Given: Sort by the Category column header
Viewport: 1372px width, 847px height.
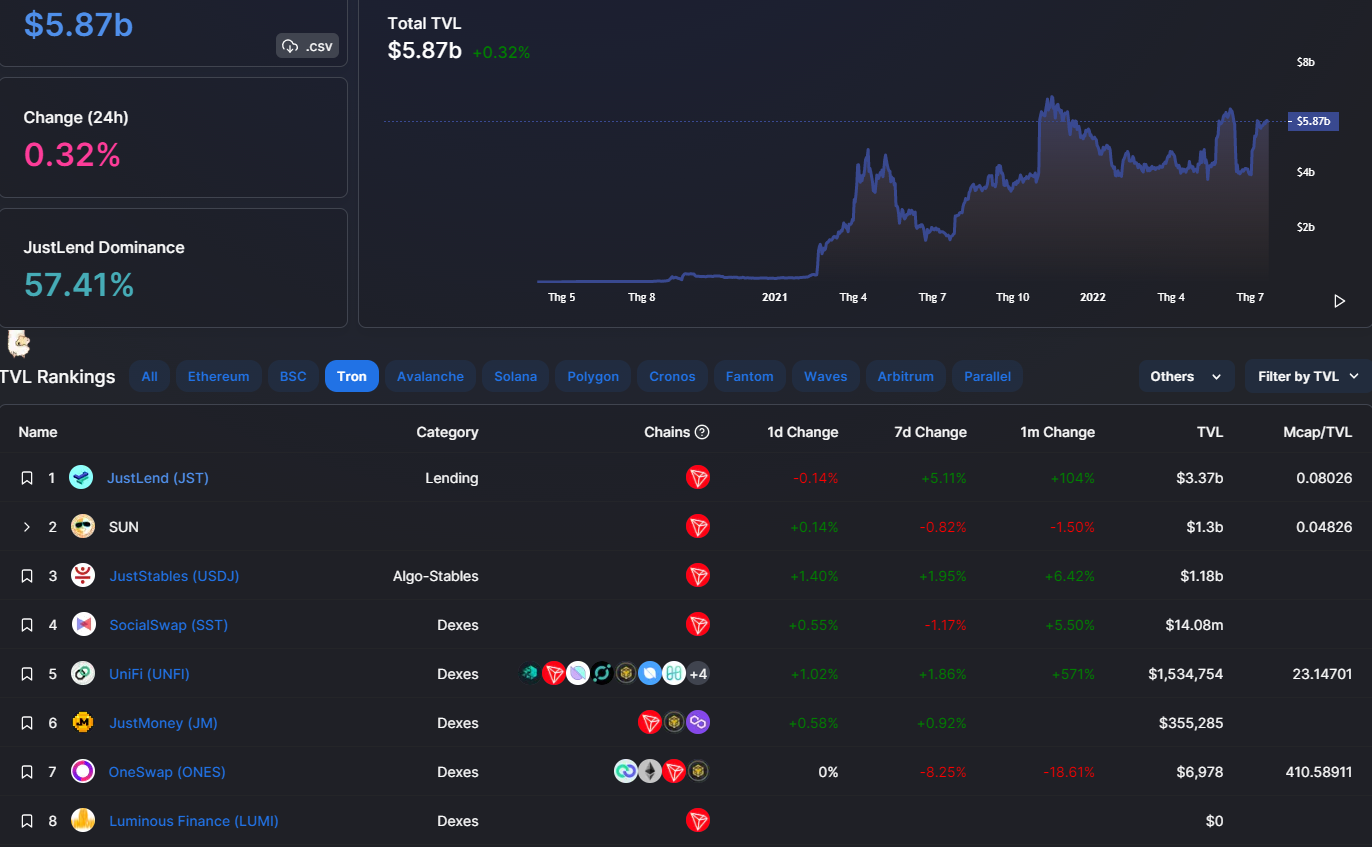Looking at the screenshot, I should (x=448, y=432).
